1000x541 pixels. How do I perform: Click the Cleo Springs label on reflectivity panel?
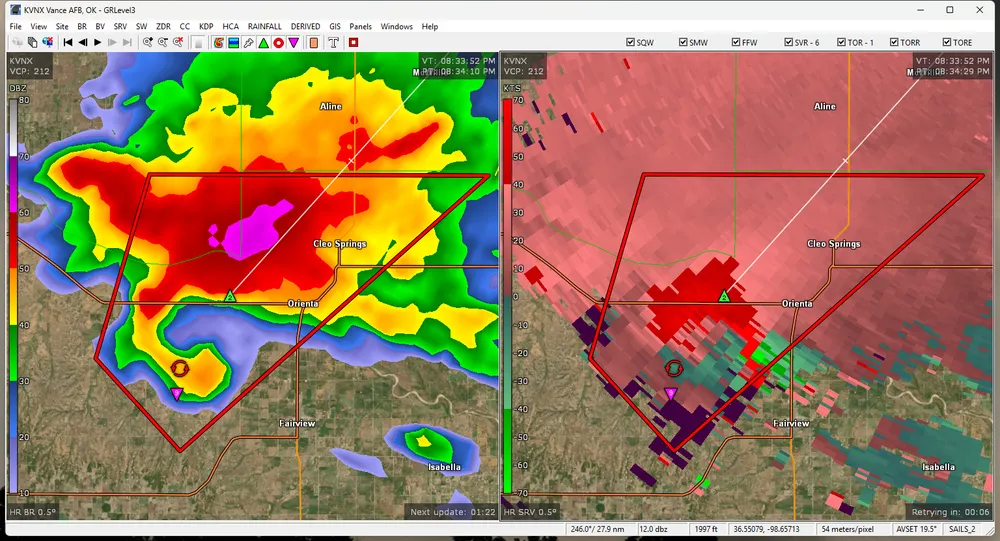(x=338, y=244)
